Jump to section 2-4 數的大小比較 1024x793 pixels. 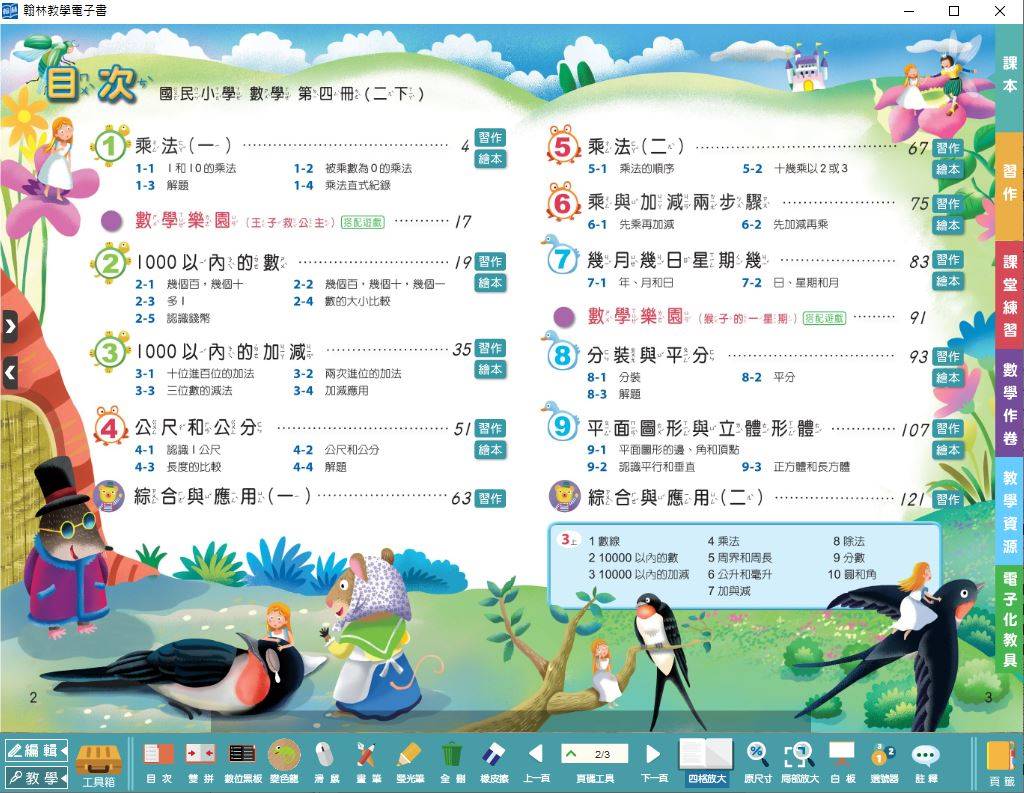click(x=342, y=301)
